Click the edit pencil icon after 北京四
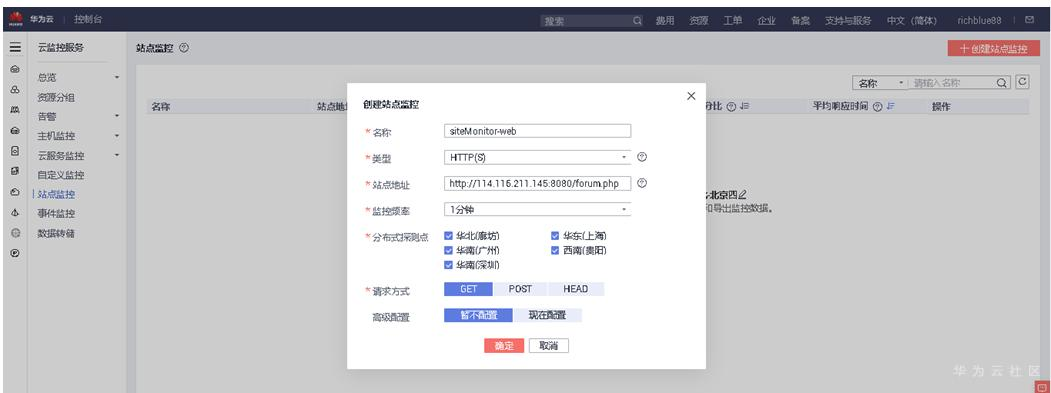The width and height of the screenshot is (1051, 393). pyautogui.click(x=742, y=194)
